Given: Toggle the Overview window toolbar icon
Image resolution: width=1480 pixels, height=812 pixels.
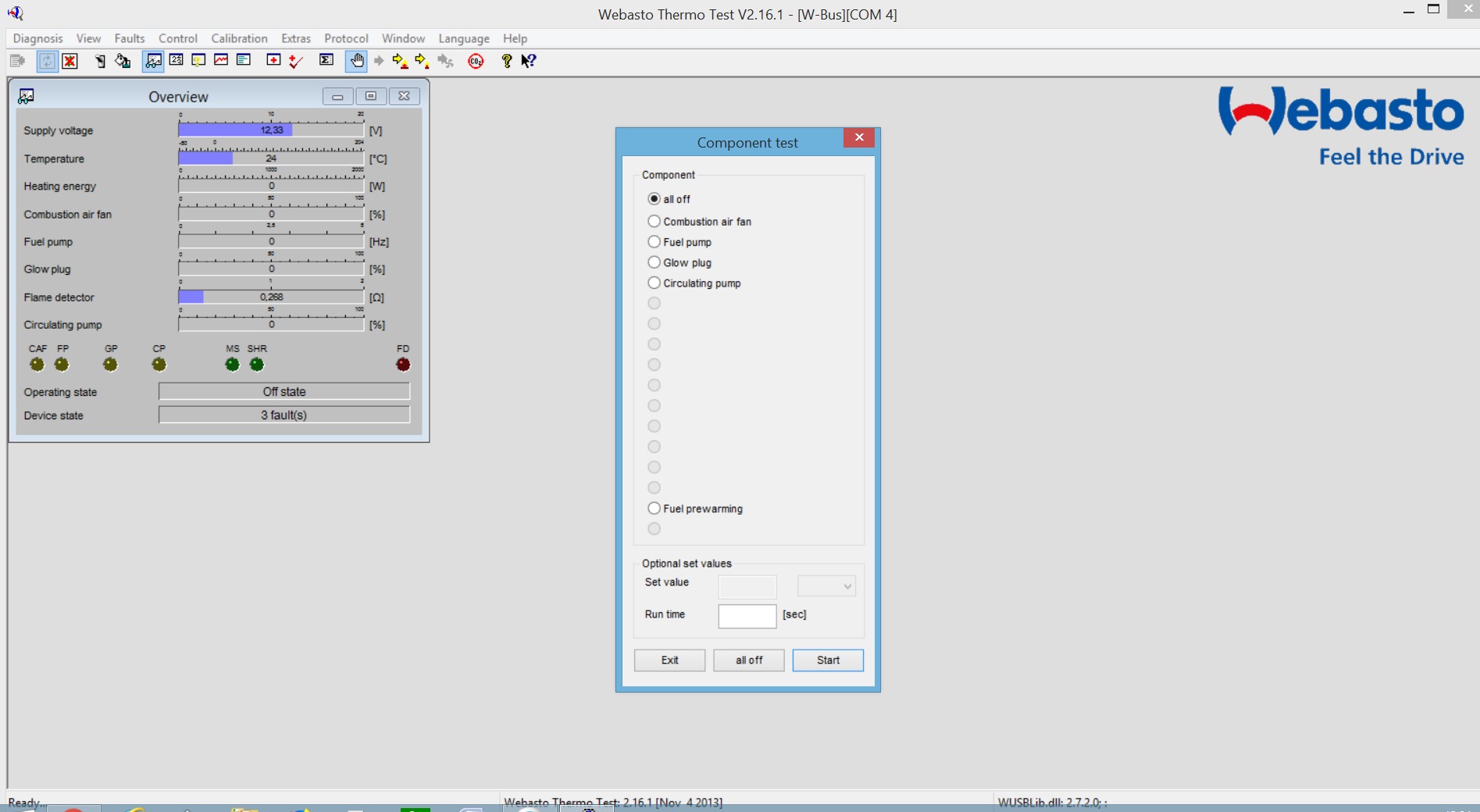Looking at the screenshot, I should tap(154, 61).
